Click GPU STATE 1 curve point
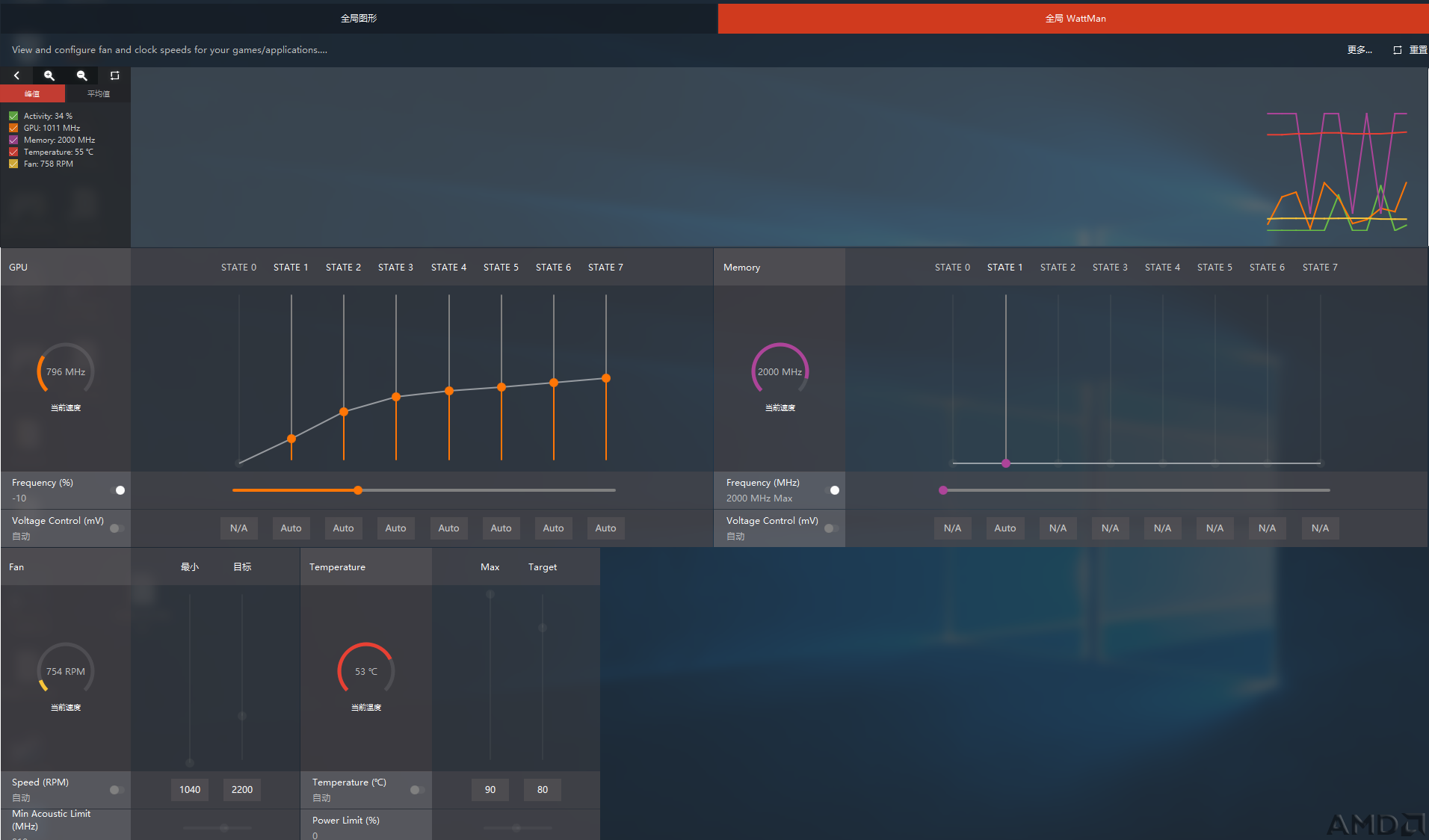Viewport: 1429px width, 840px height. point(291,439)
